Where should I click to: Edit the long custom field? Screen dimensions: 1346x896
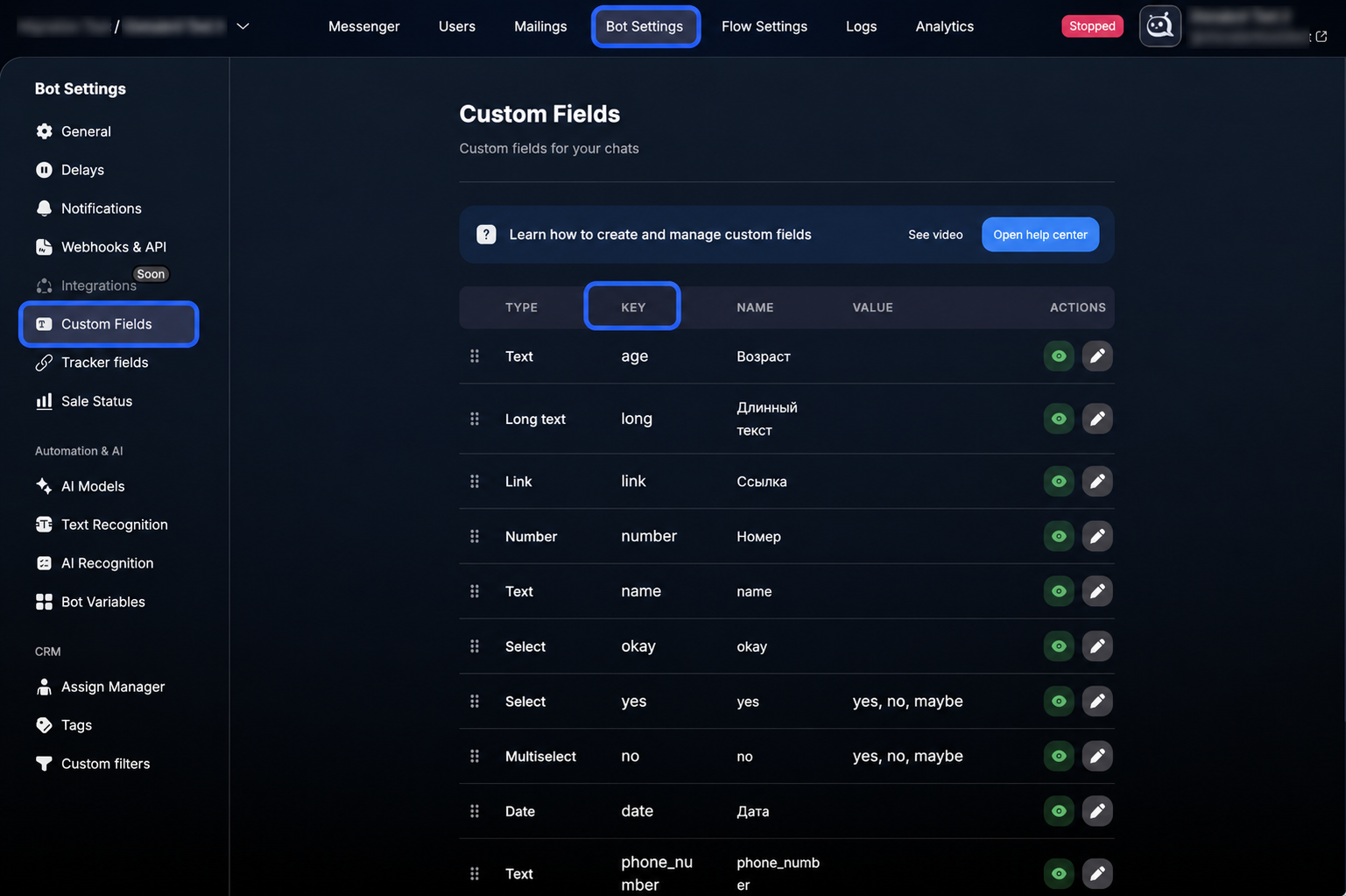click(x=1096, y=419)
